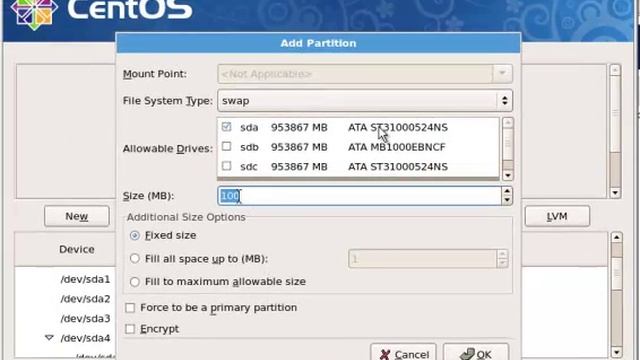Open the Mount Point dropdown
The width and height of the screenshot is (640, 360).
tap(502, 74)
